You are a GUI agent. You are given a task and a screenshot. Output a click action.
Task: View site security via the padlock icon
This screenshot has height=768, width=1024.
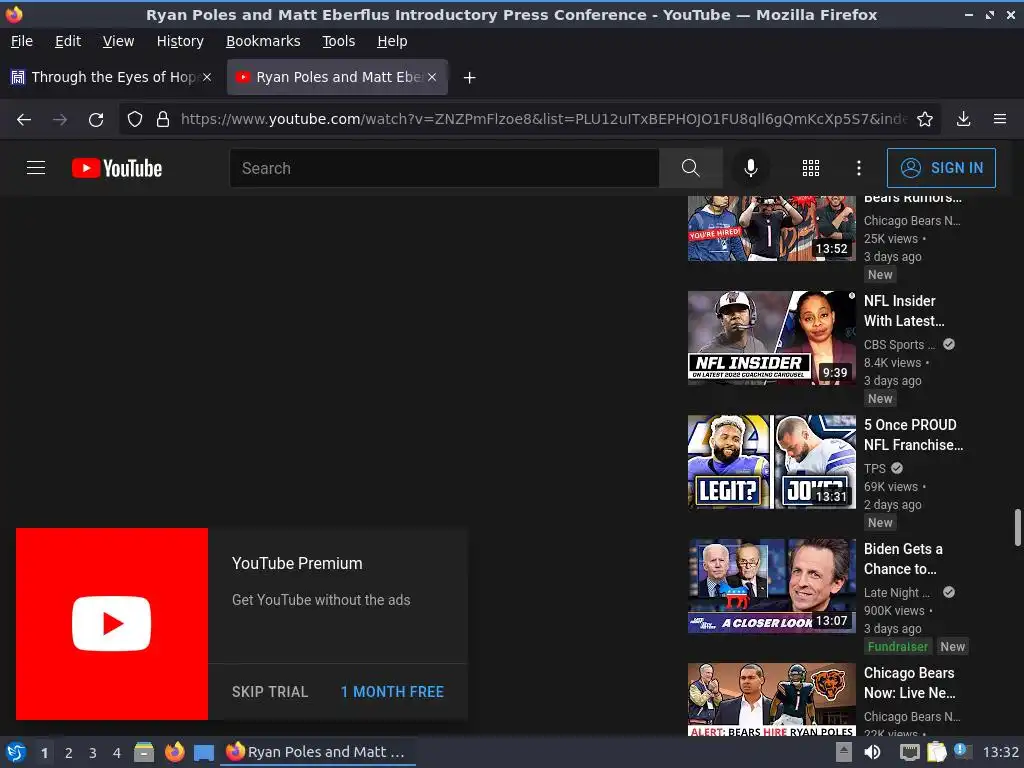click(x=163, y=120)
